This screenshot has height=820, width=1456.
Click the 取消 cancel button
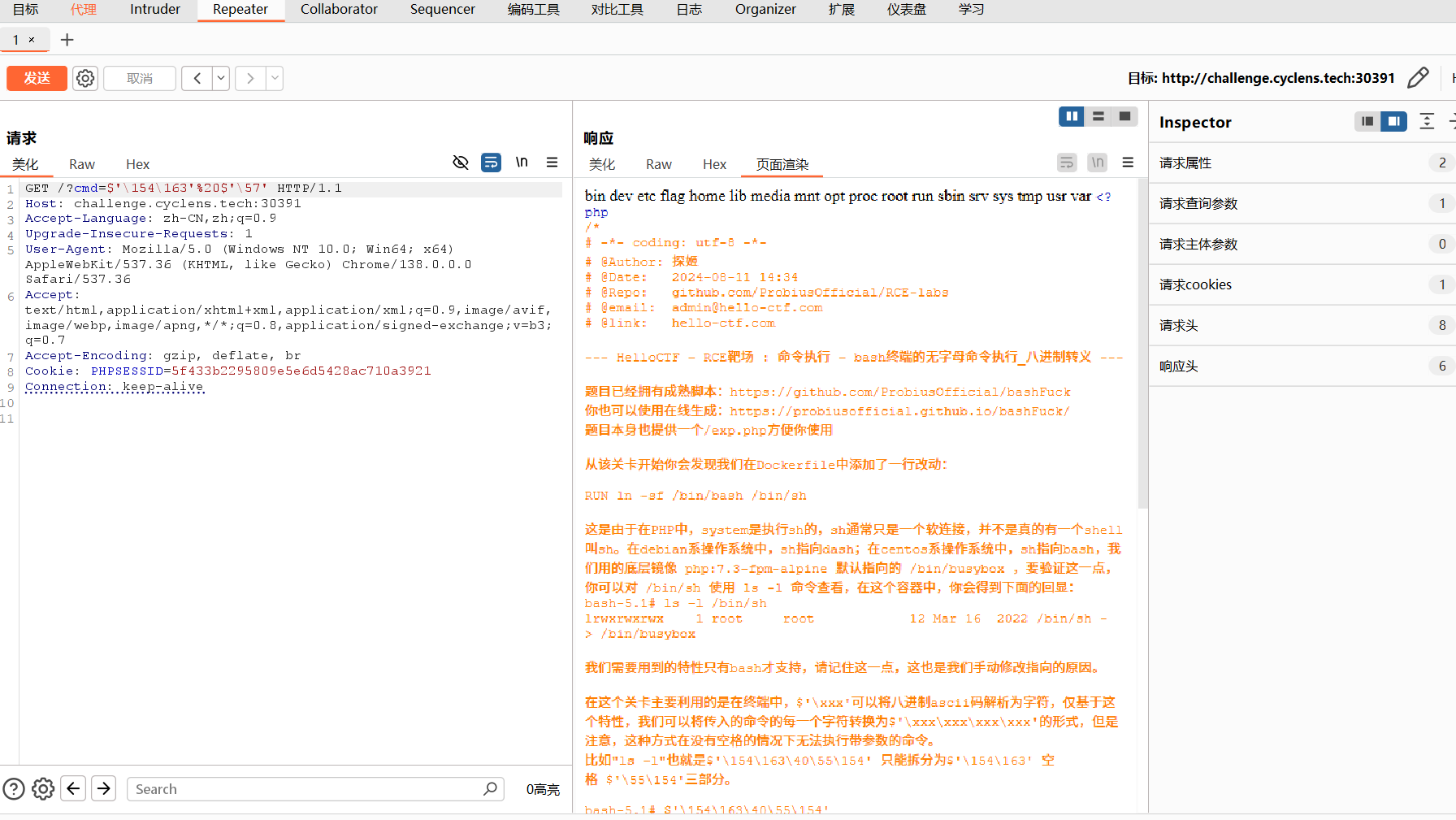tap(140, 78)
